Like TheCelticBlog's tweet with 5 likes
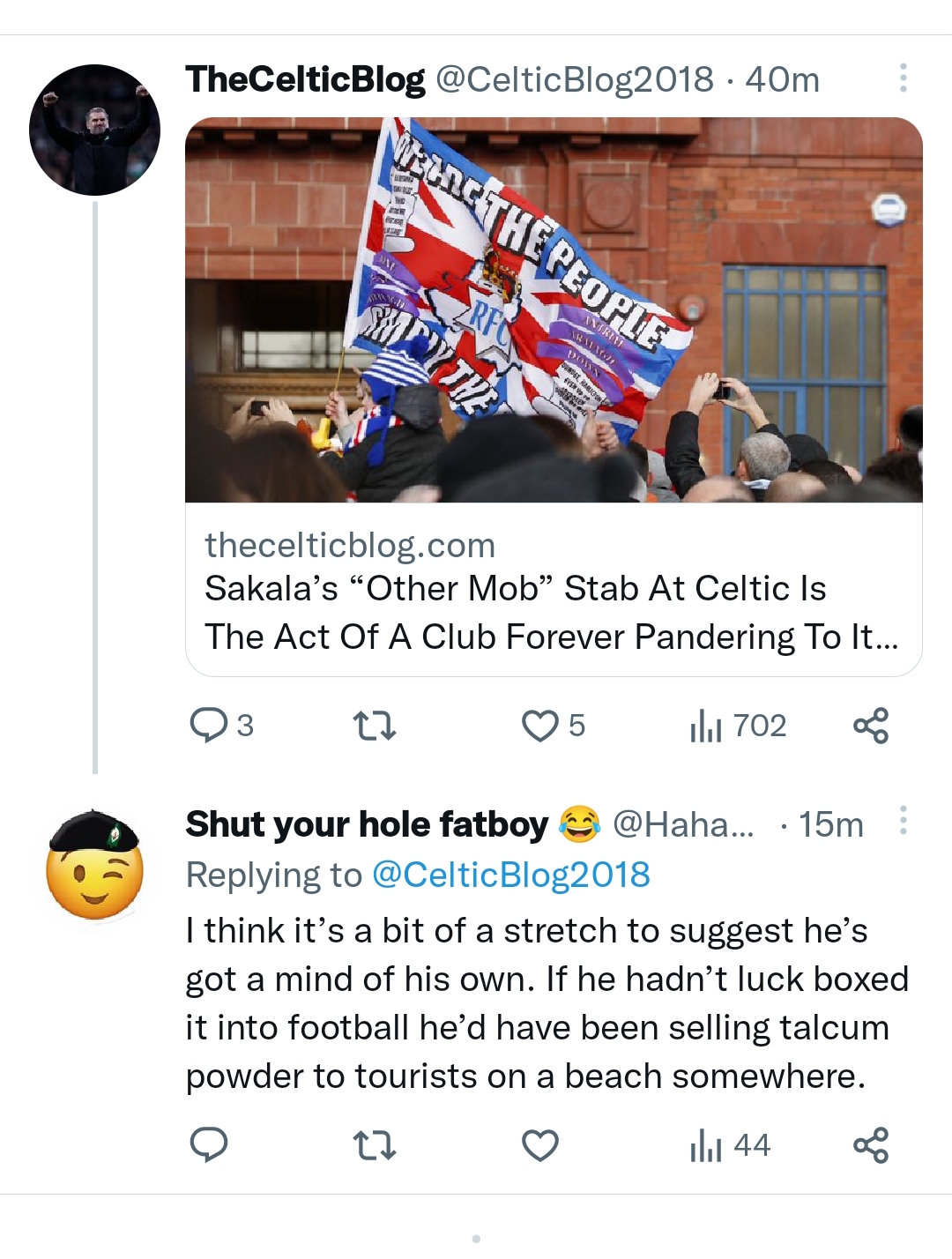The image size is (952, 1259). click(x=540, y=726)
